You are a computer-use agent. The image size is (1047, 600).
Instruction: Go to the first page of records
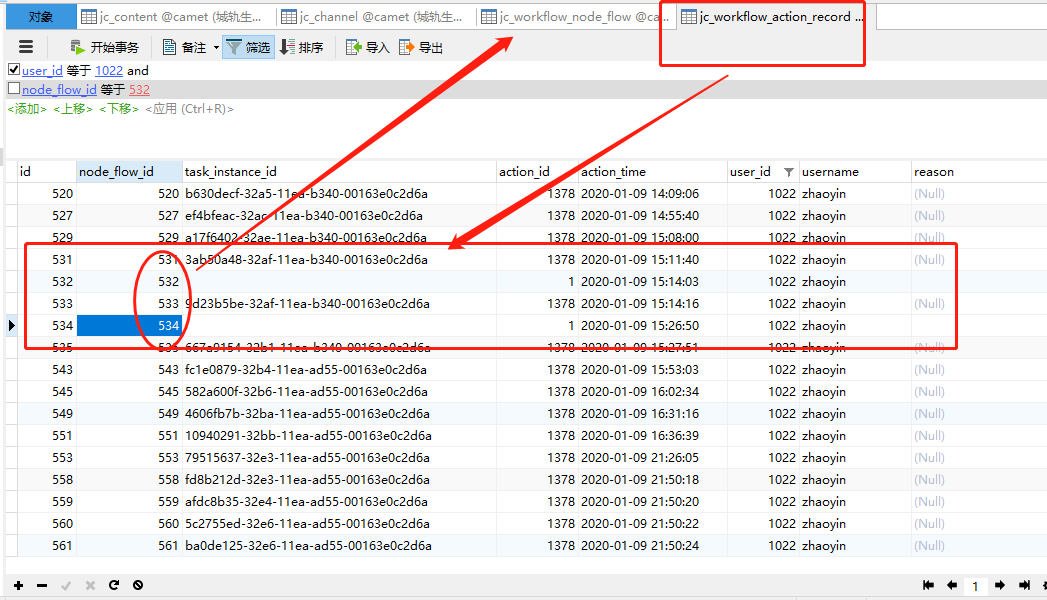click(x=929, y=585)
